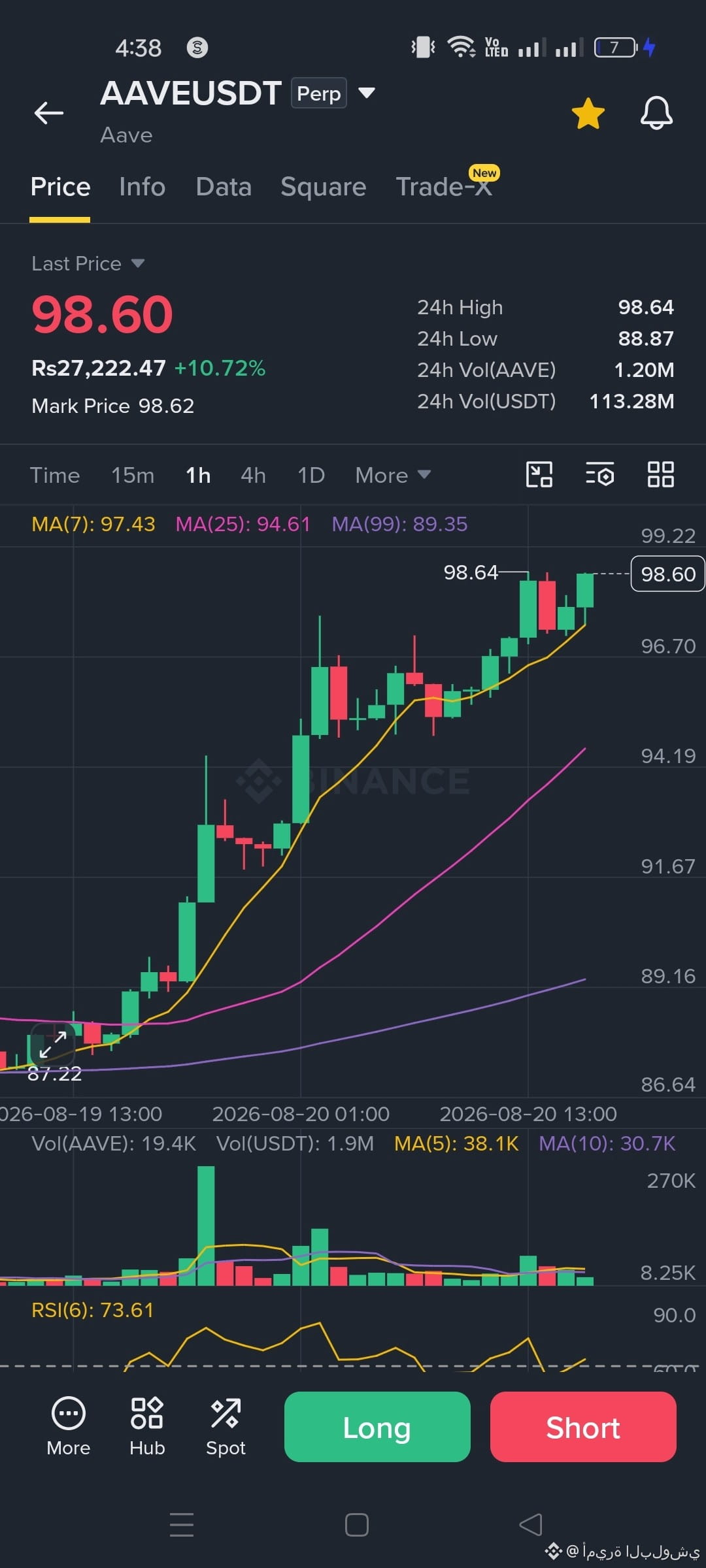This screenshot has width=706, height=1568.
Task: Tap the volume MA(5): 38.1K label
Action: (x=456, y=1143)
